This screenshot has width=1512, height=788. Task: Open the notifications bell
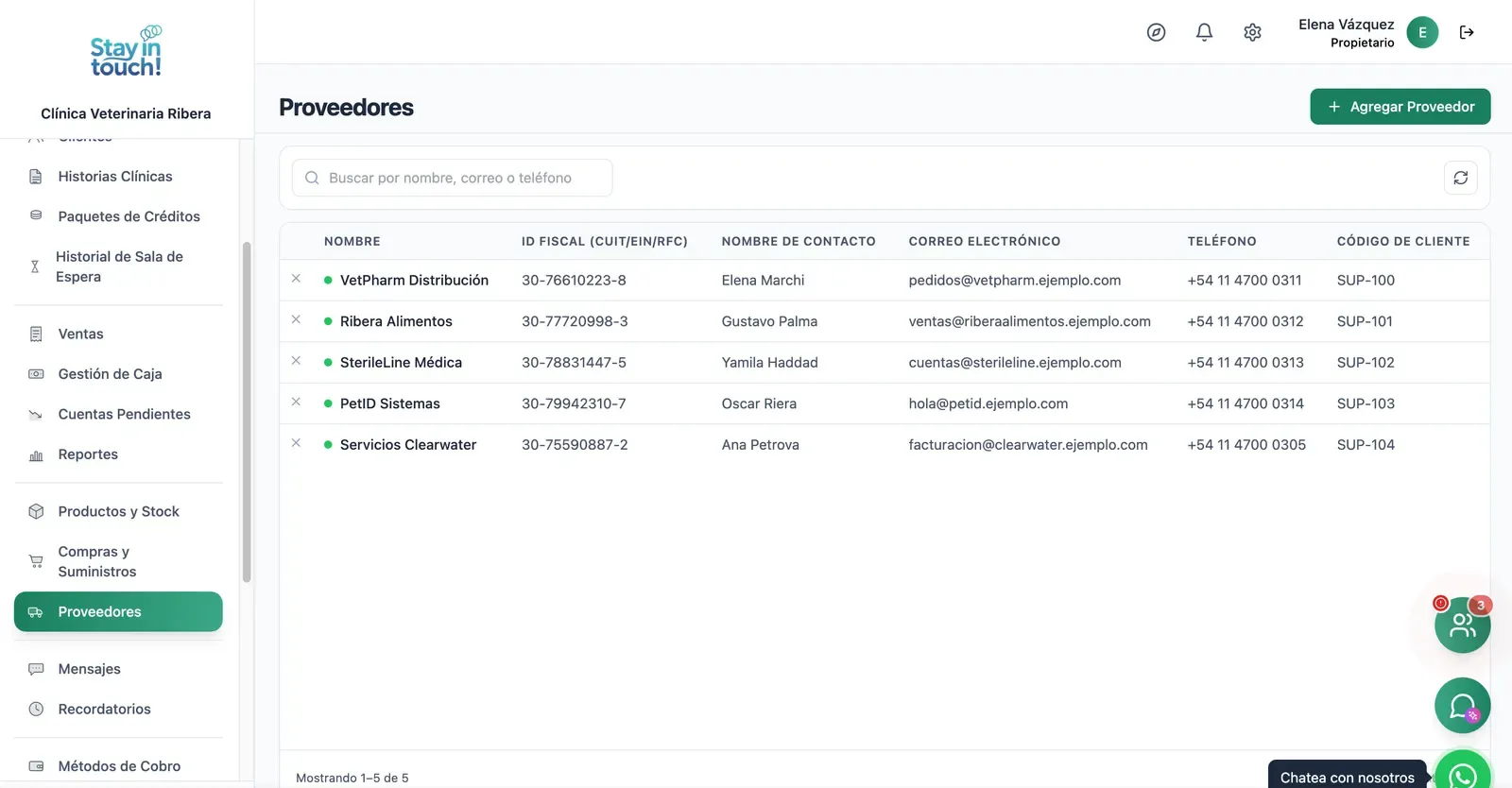1204,32
